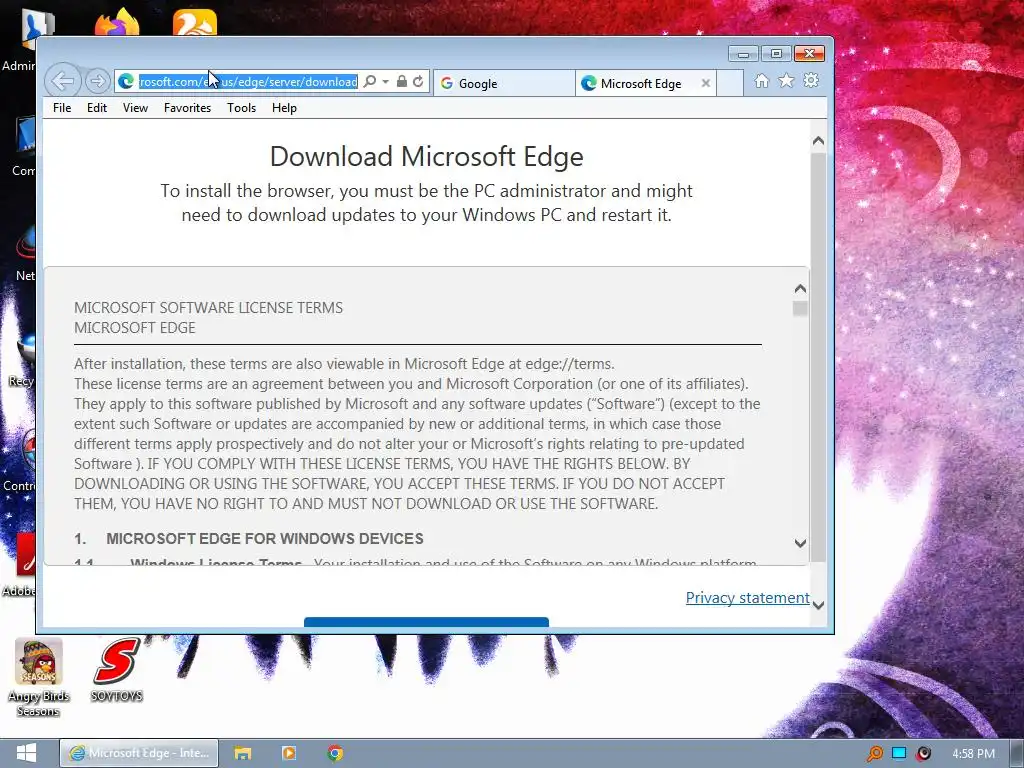Select the UC Browser desktop icon
This screenshot has width=1024, height=768.
[195, 22]
